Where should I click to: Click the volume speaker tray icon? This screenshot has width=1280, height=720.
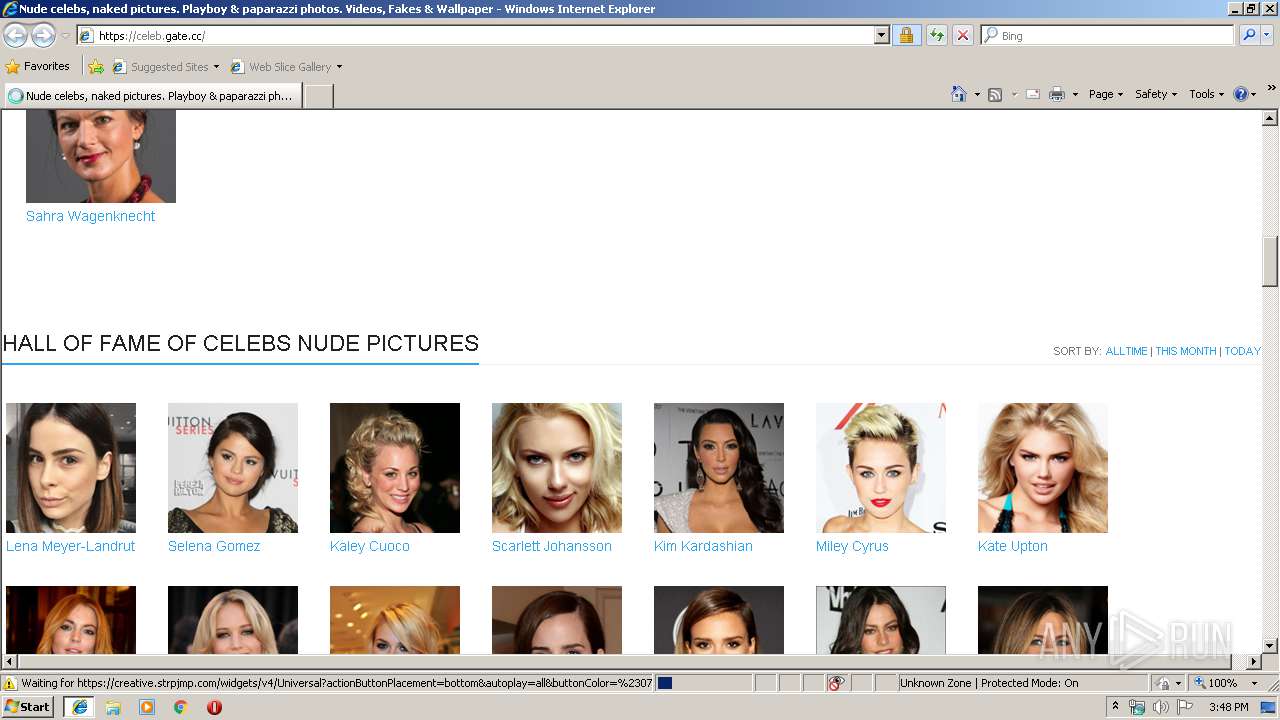[1160, 707]
